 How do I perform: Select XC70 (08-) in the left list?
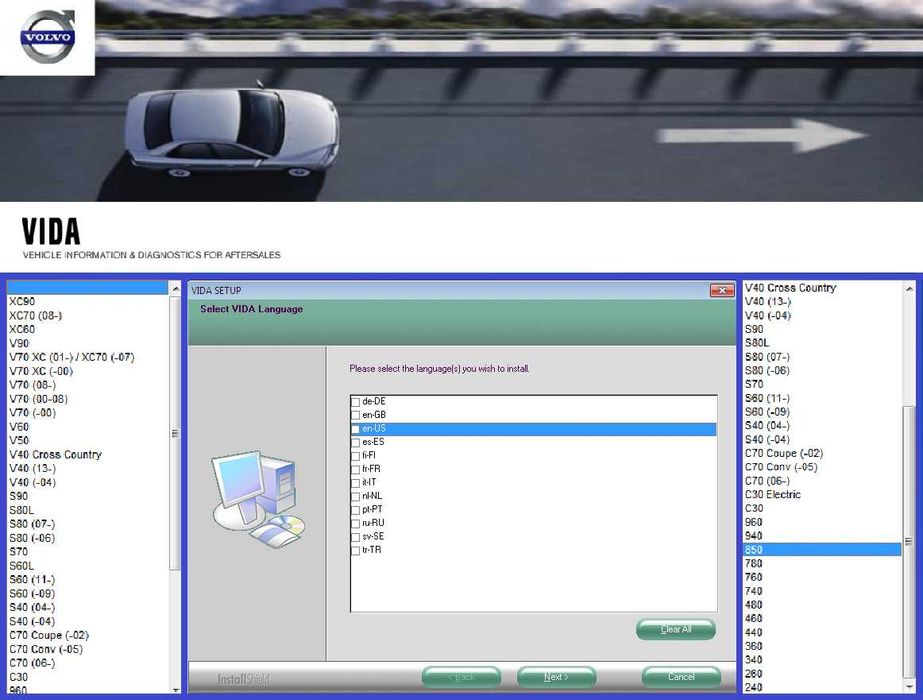coord(88,316)
